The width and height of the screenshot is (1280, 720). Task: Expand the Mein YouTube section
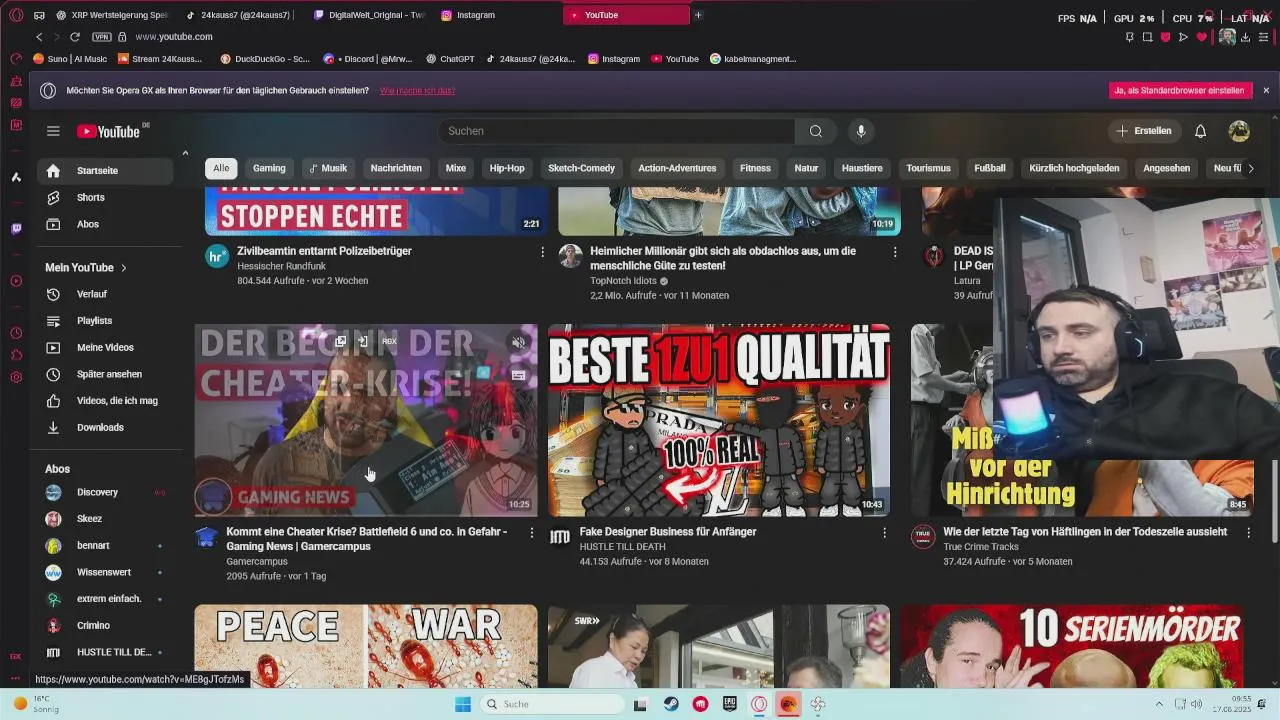(x=86, y=268)
